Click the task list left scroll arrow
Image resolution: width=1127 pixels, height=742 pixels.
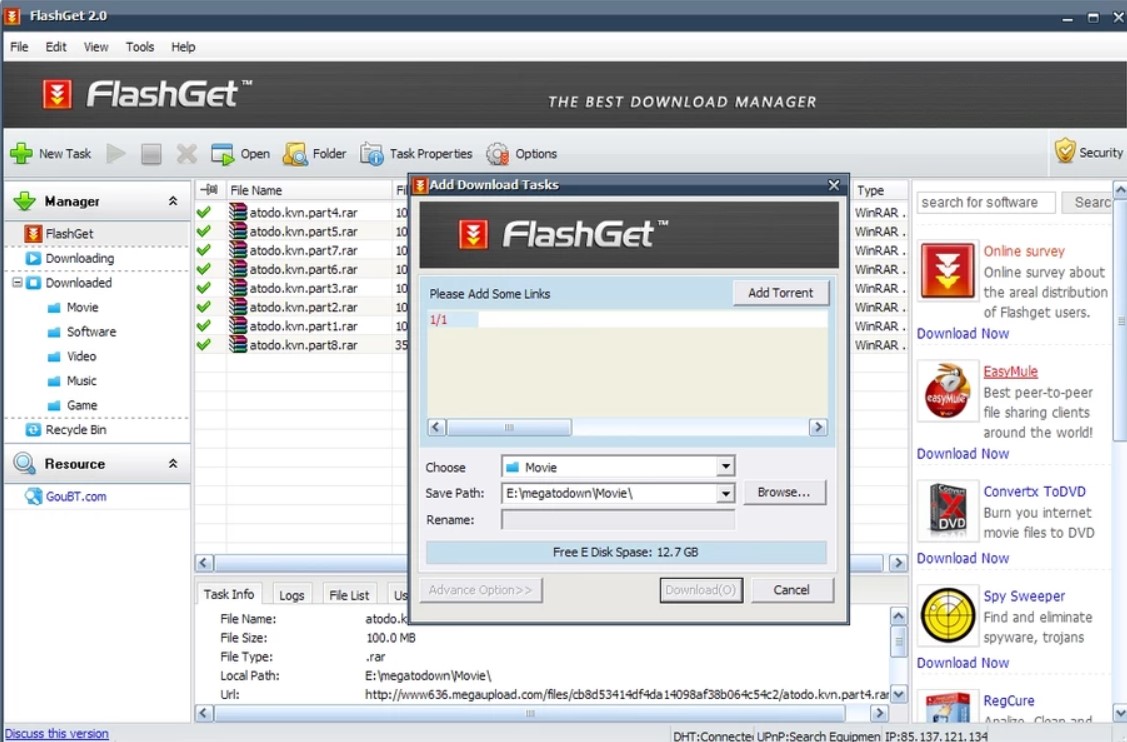204,563
